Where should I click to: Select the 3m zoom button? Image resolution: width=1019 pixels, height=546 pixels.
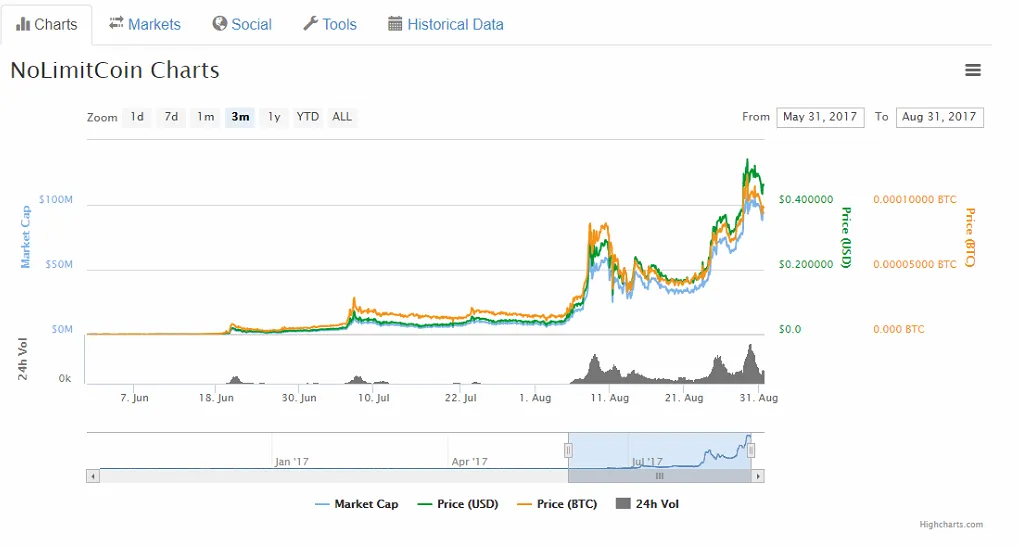[x=240, y=117]
